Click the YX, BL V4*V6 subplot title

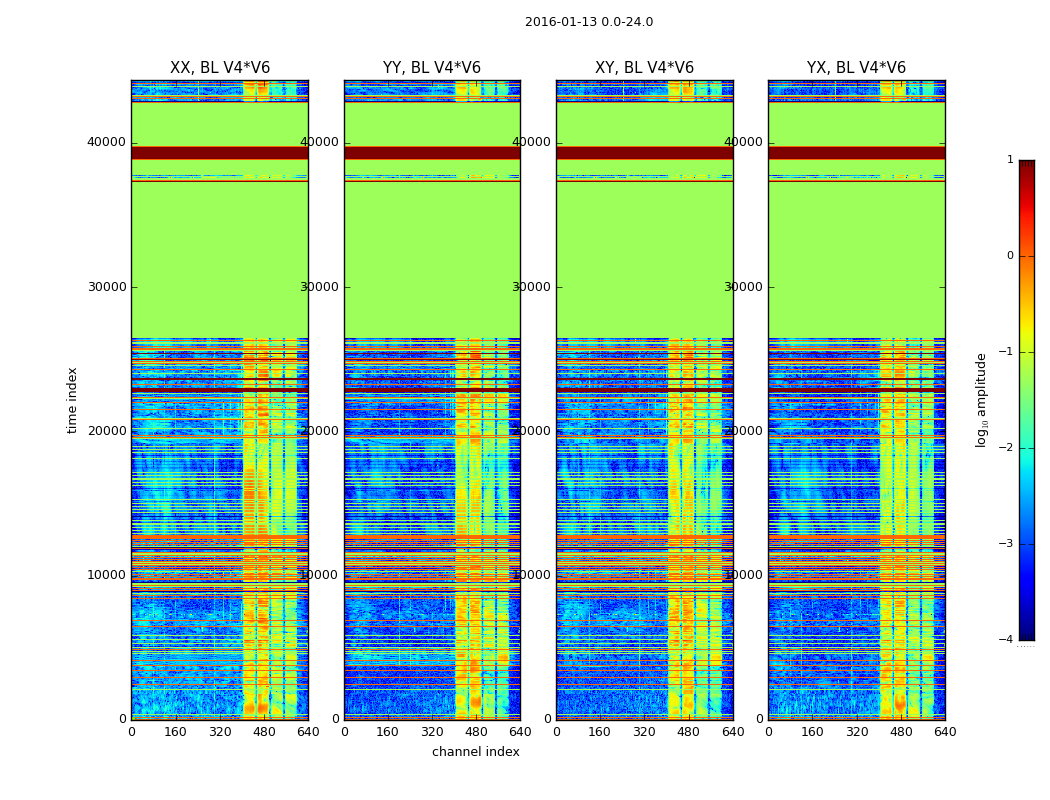[856, 68]
